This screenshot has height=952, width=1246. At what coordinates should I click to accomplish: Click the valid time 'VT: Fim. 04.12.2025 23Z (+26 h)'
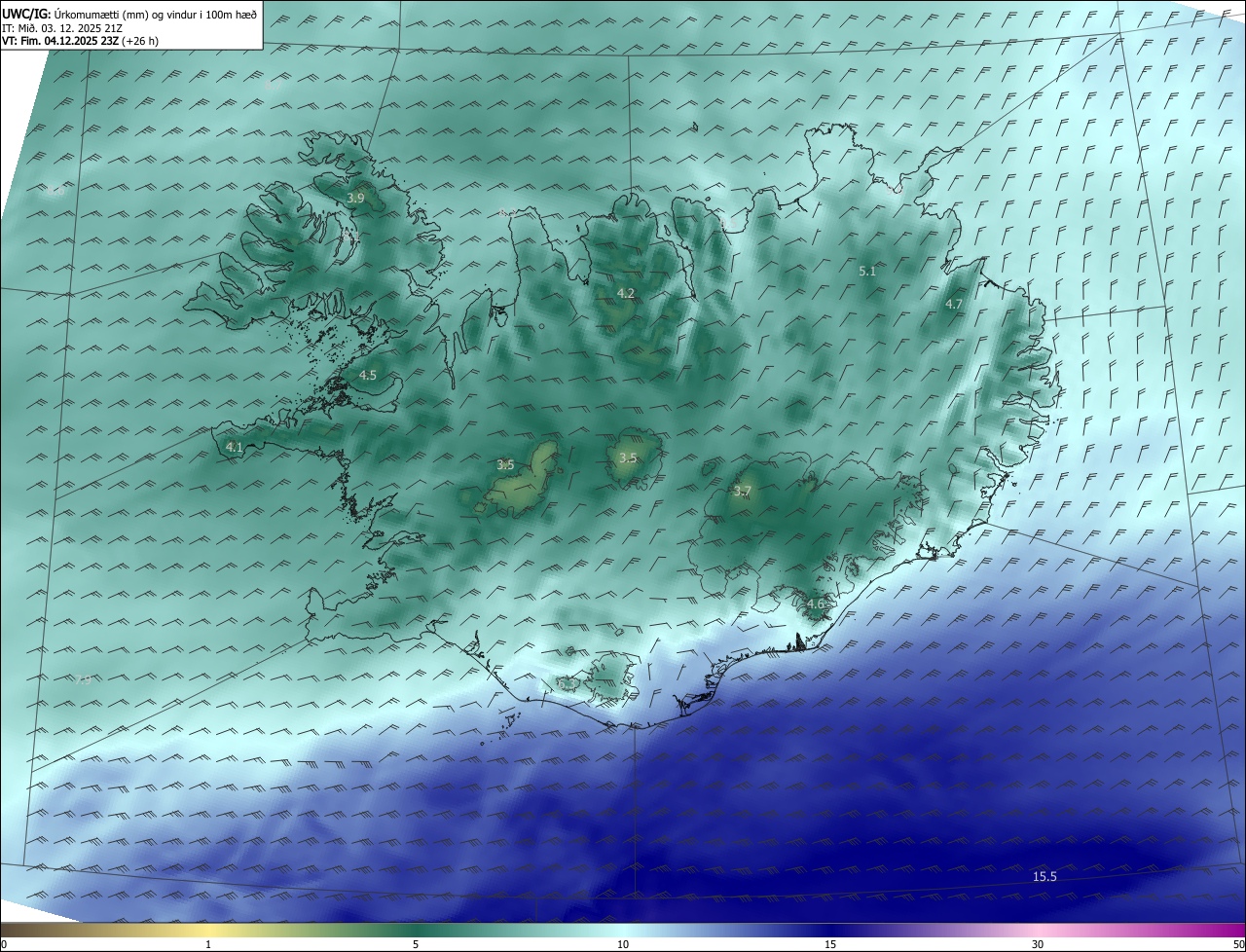(80, 40)
